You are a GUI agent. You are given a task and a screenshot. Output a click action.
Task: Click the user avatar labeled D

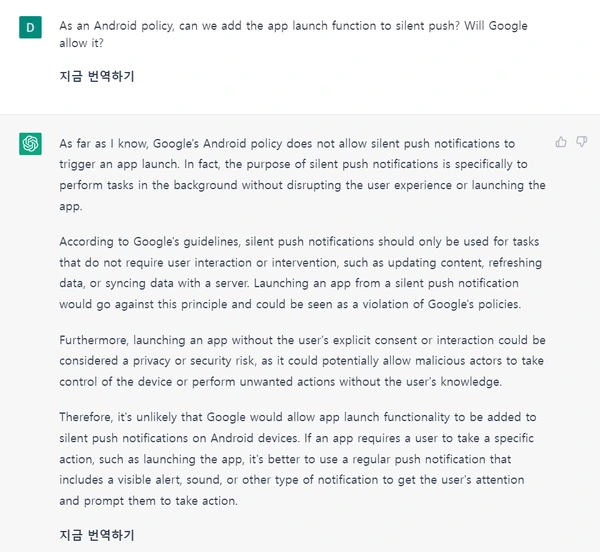coord(30,26)
